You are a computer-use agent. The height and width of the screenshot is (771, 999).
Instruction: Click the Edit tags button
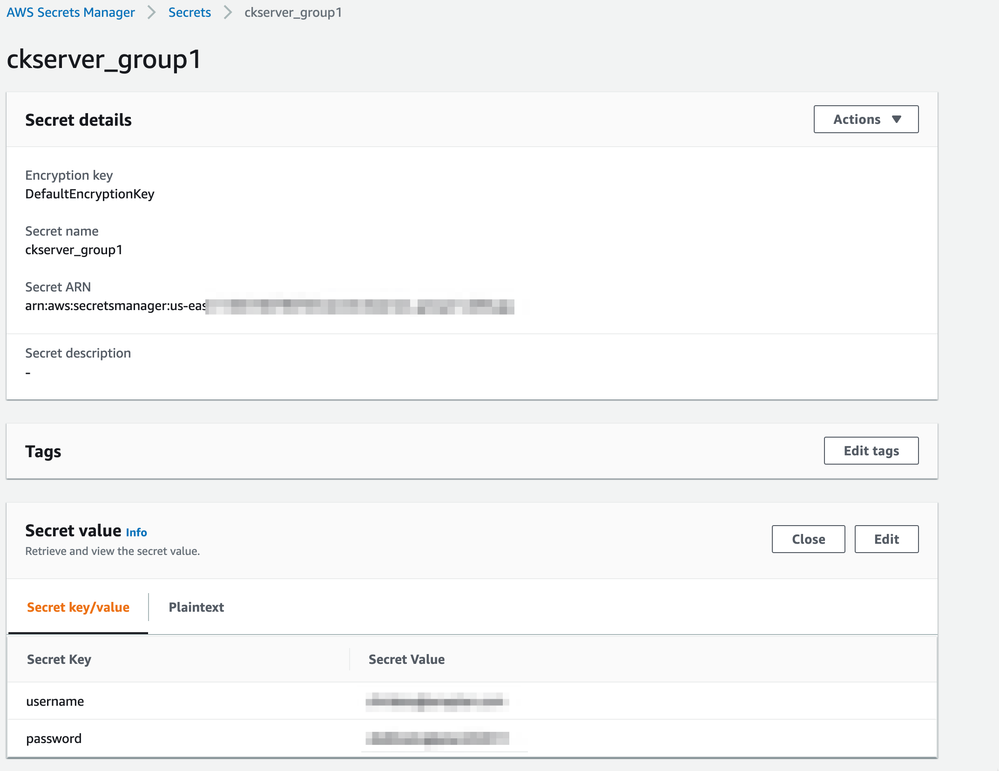point(871,450)
